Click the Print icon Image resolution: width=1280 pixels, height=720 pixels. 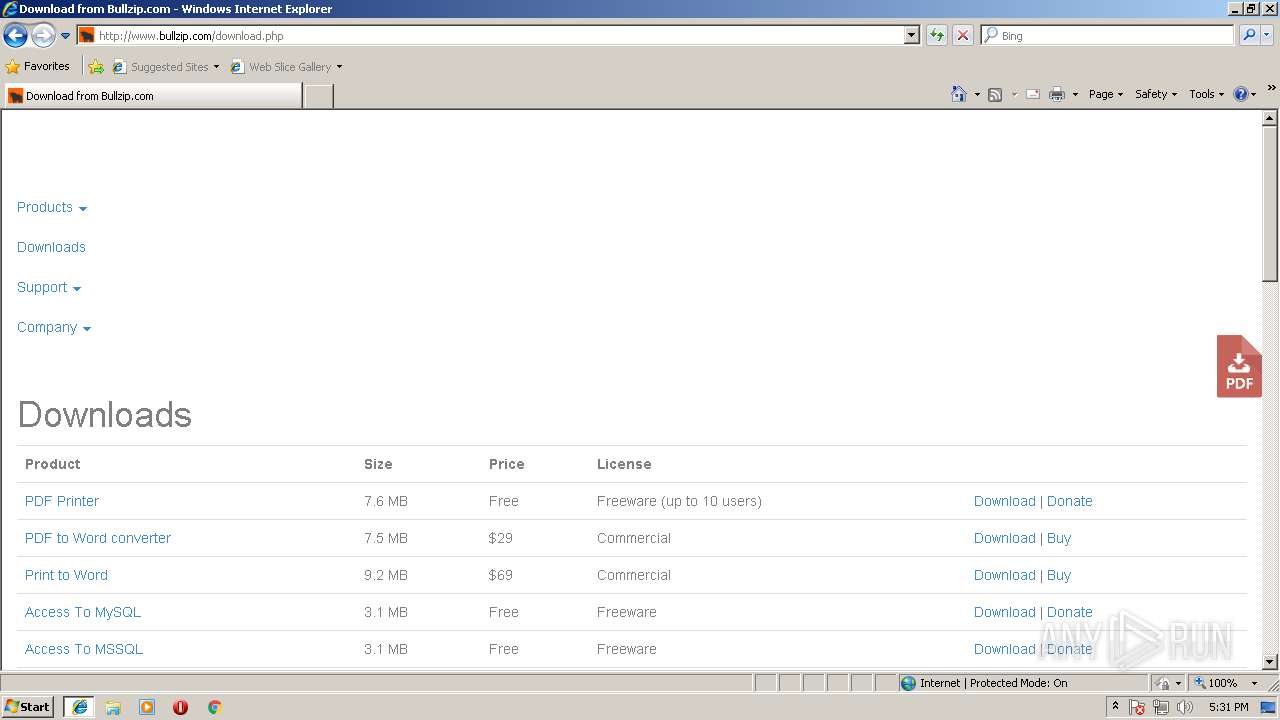(1057, 94)
